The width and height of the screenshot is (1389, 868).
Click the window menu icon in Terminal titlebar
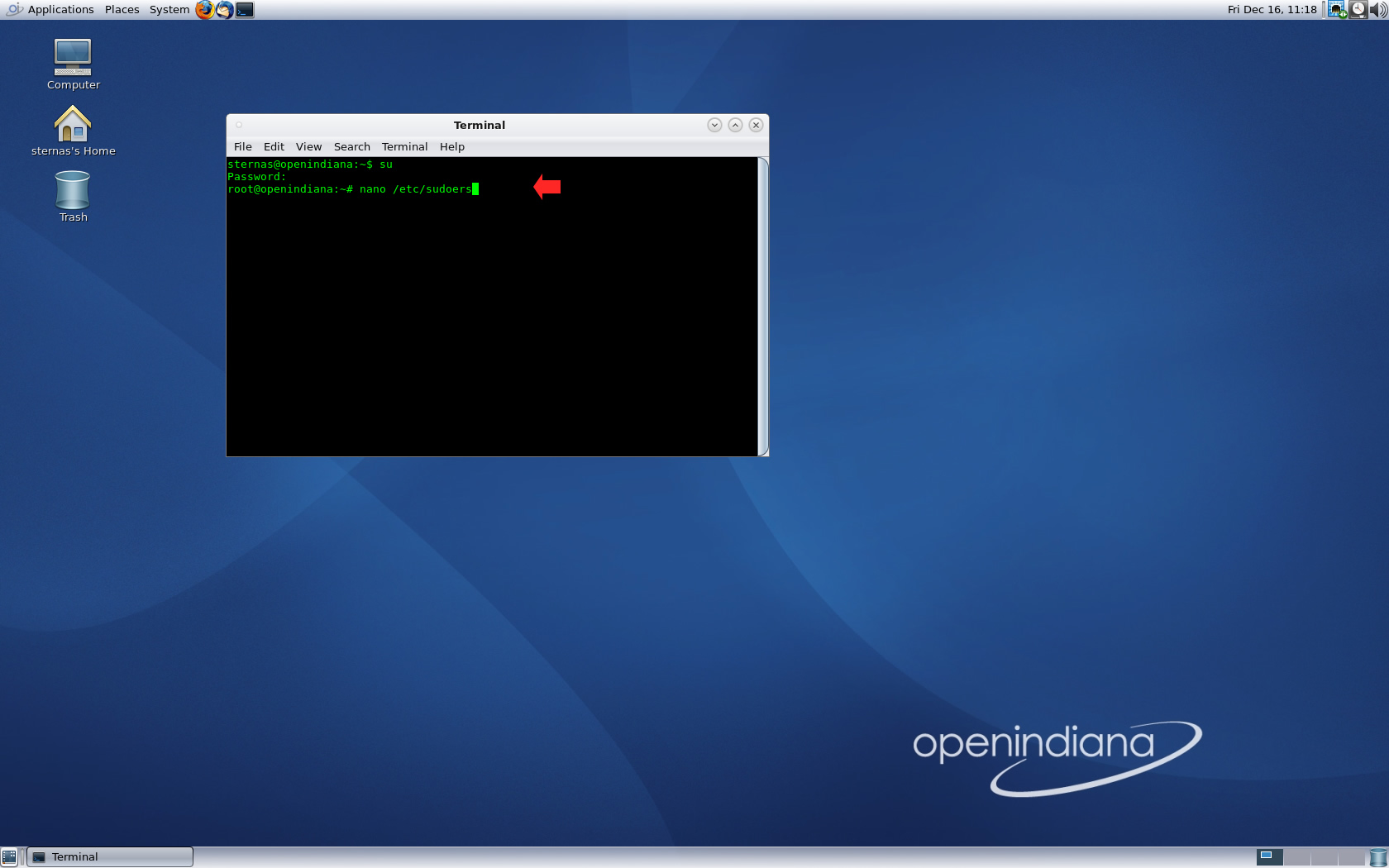point(239,125)
